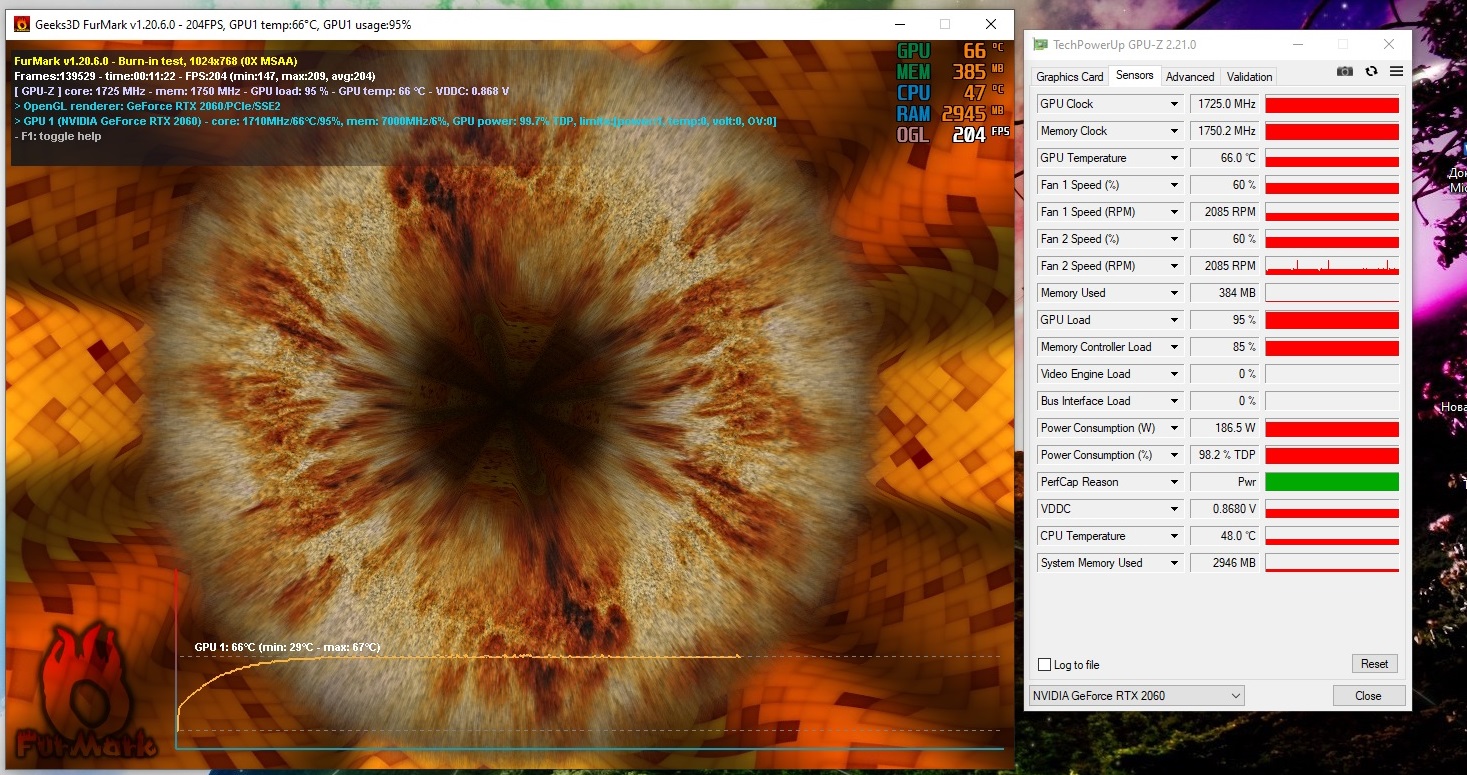This screenshot has height=775, width=1467.
Task: Expand the Fan 2 Speed (%) dropdown
Action: coord(1174,239)
